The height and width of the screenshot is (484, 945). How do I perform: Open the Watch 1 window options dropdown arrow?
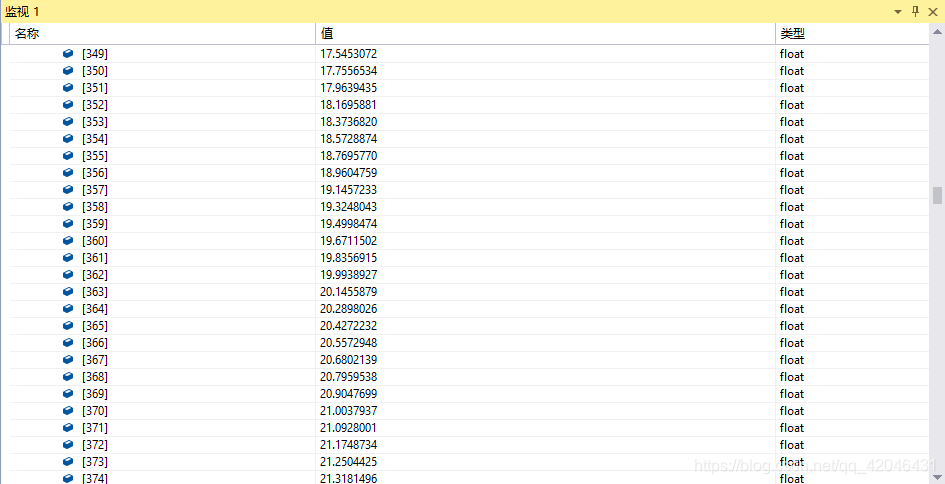pyautogui.click(x=897, y=12)
